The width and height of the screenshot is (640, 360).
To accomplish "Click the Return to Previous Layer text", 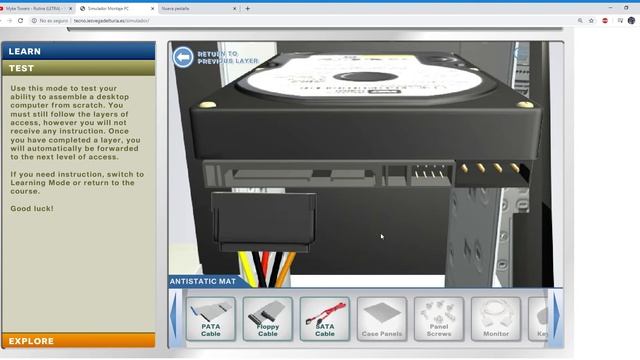I will pos(228,58).
